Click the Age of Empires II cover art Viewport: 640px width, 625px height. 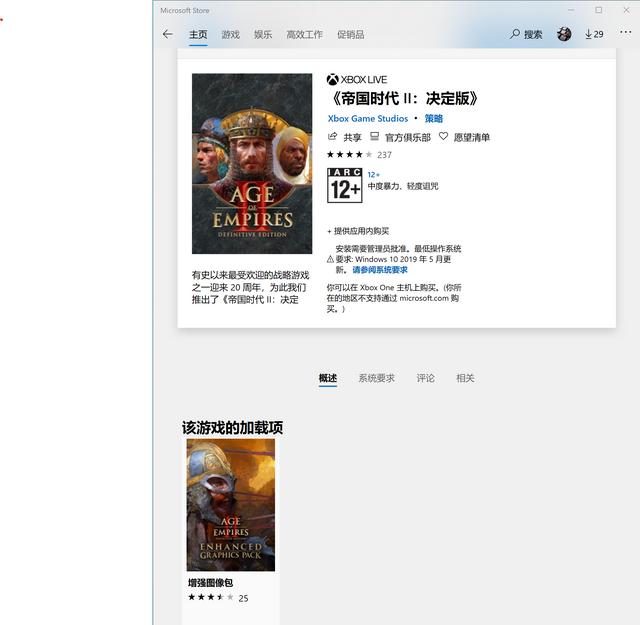(252, 163)
